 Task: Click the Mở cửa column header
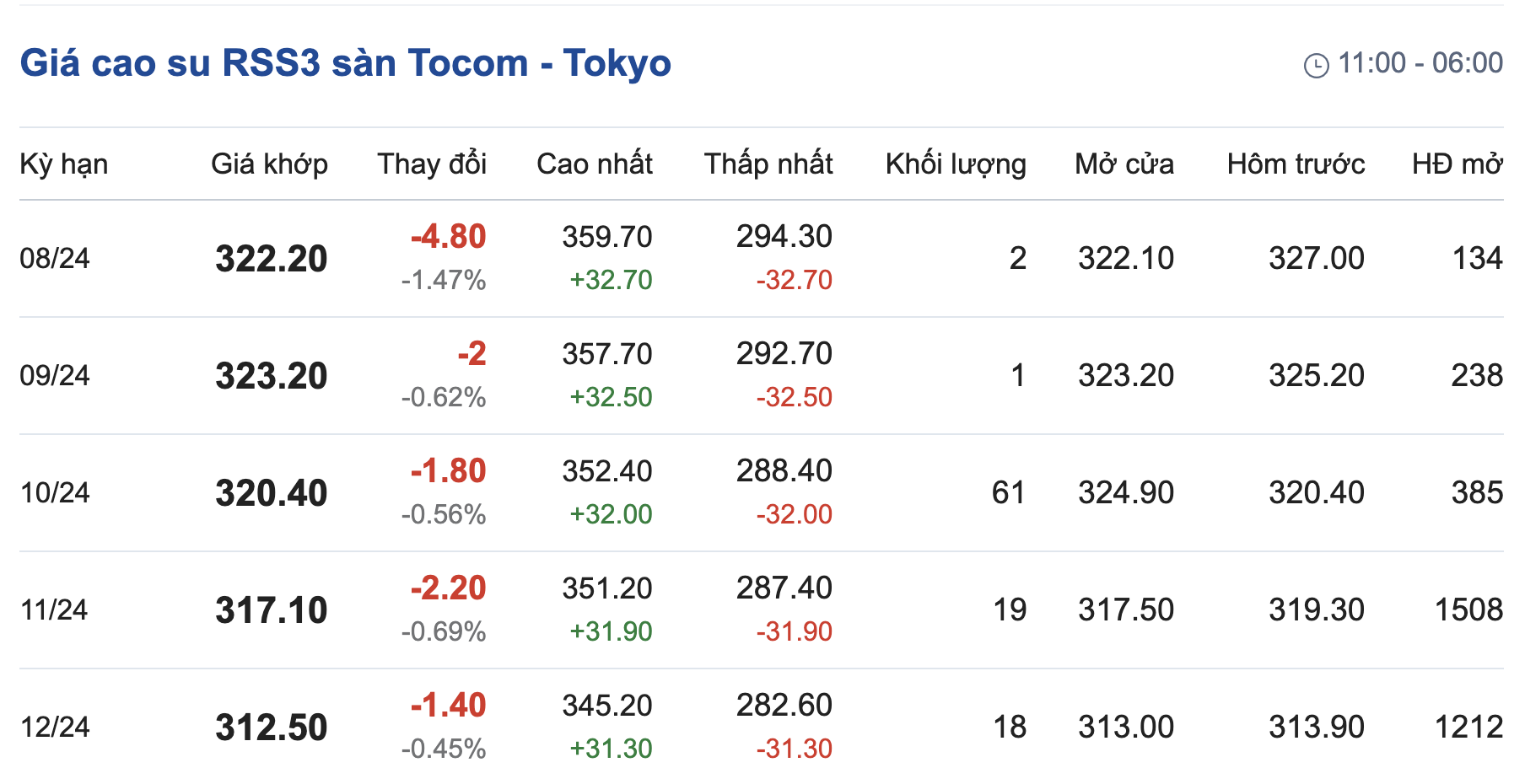click(1124, 164)
